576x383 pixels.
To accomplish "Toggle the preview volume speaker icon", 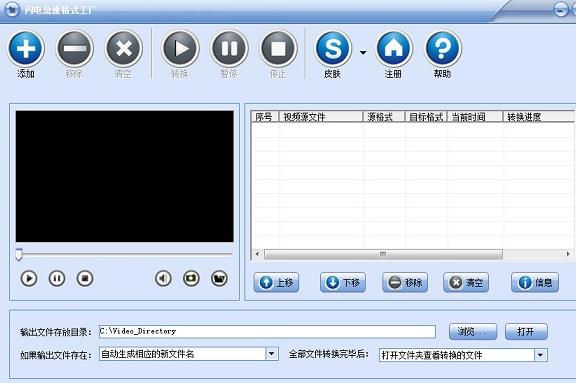I will 163,279.
